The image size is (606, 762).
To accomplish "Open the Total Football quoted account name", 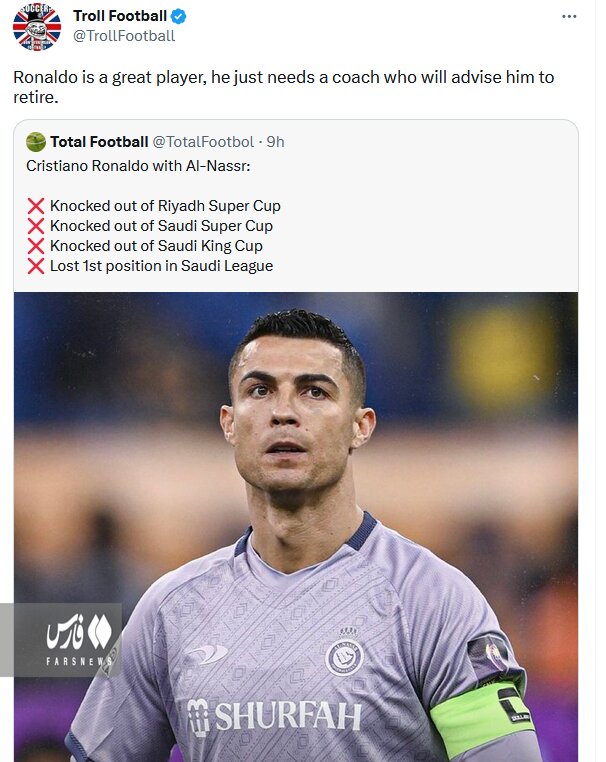I will 99,142.
